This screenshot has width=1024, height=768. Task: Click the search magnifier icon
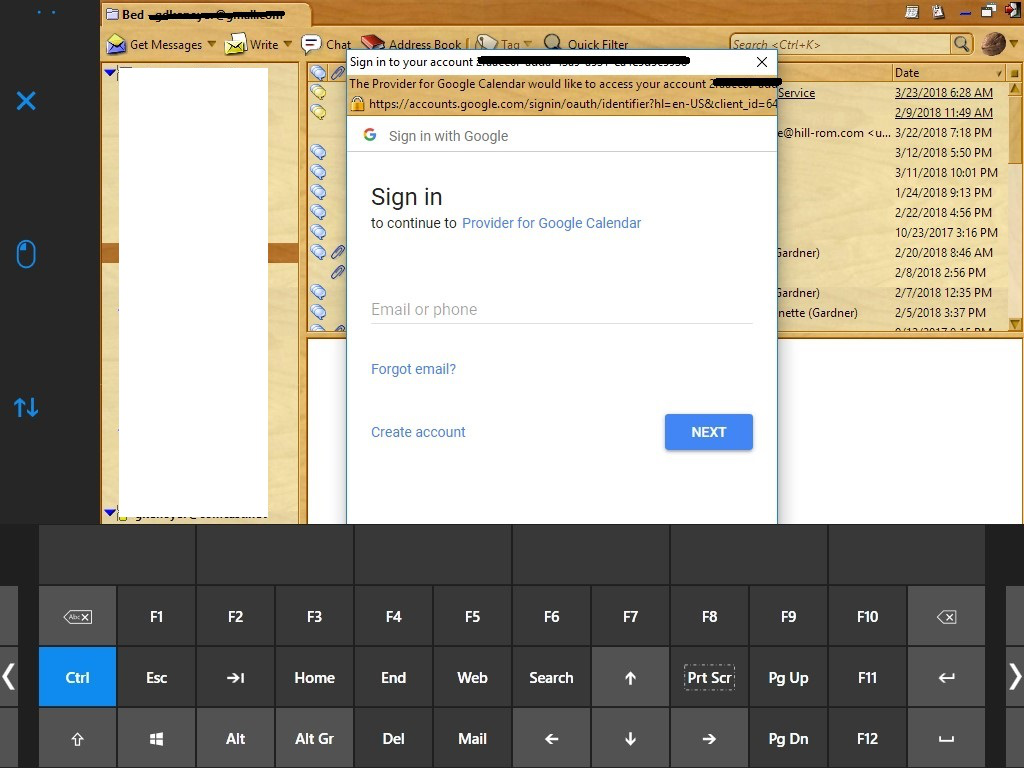tap(961, 44)
